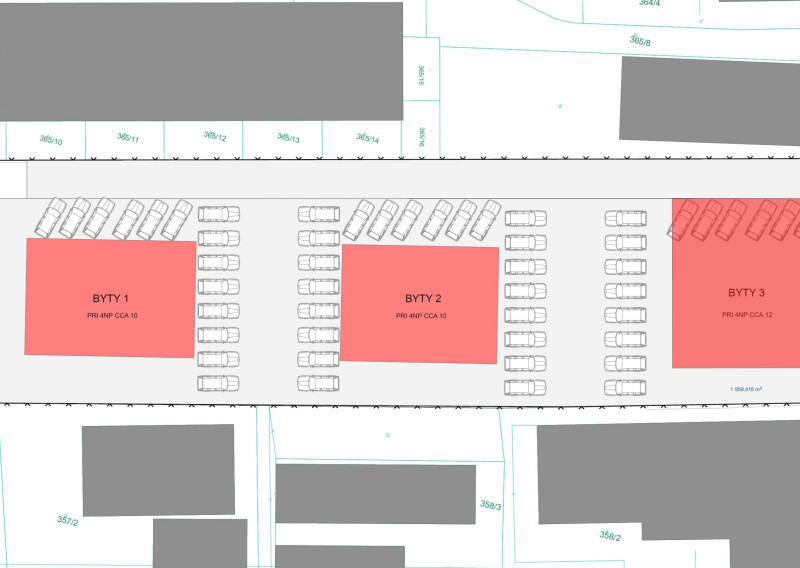Click the vertical parcel label 365/16
Viewport: 800px width, 568px height.
tap(421, 137)
